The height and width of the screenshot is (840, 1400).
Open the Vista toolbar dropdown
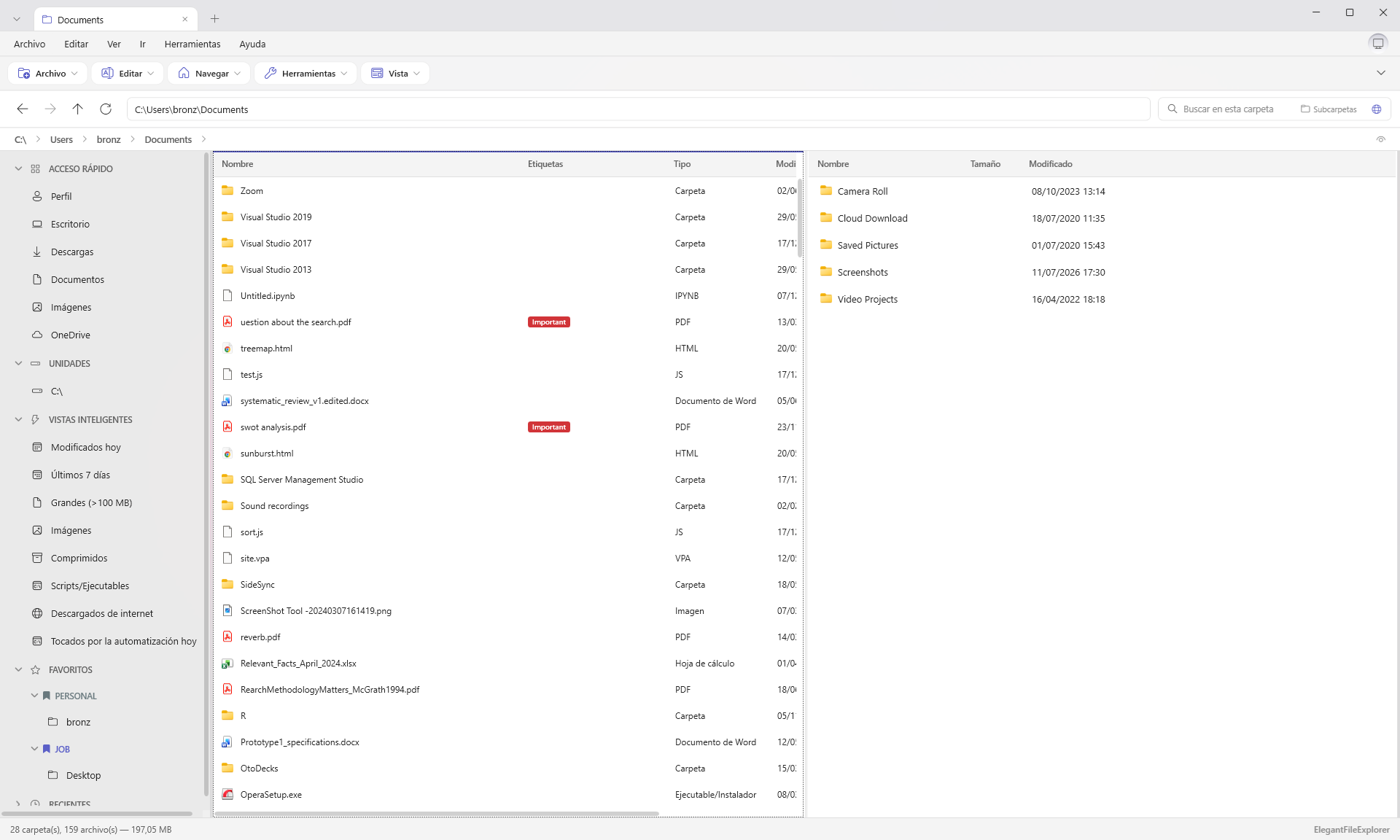coord(395,73)
